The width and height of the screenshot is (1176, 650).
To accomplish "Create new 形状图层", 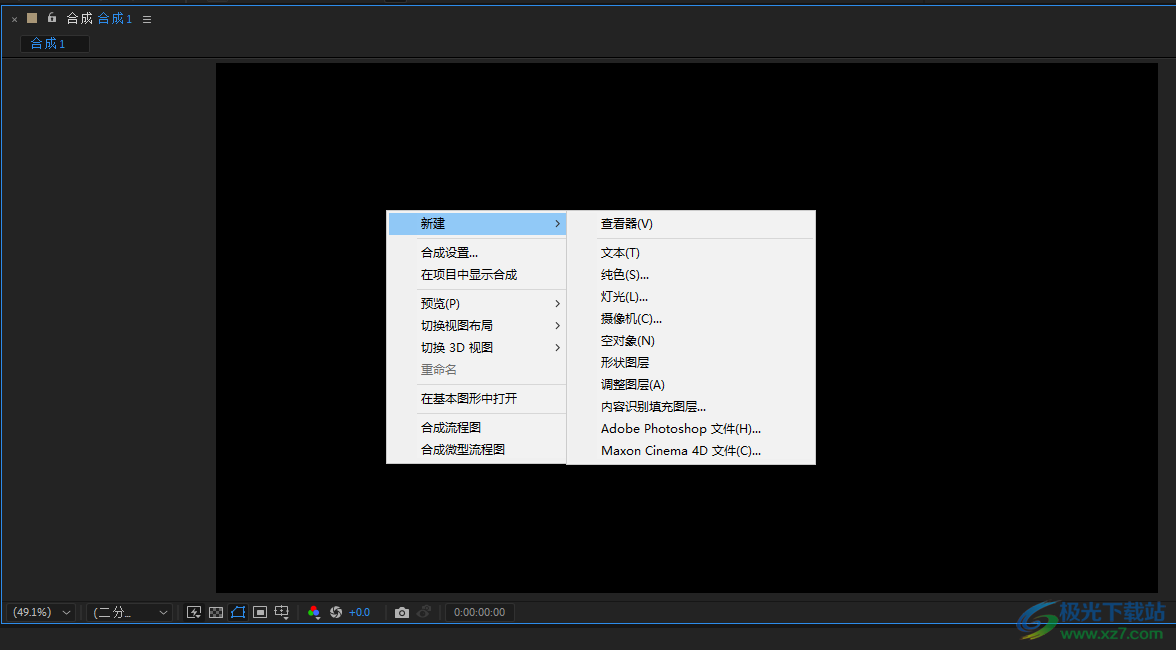I will coord(691,362).
